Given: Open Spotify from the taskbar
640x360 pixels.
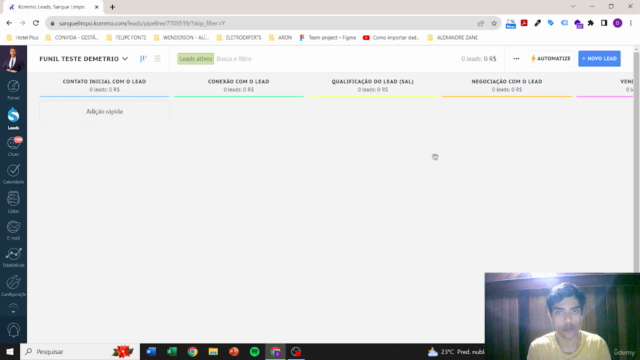Looking at the screenshot, I should [255, 351].
